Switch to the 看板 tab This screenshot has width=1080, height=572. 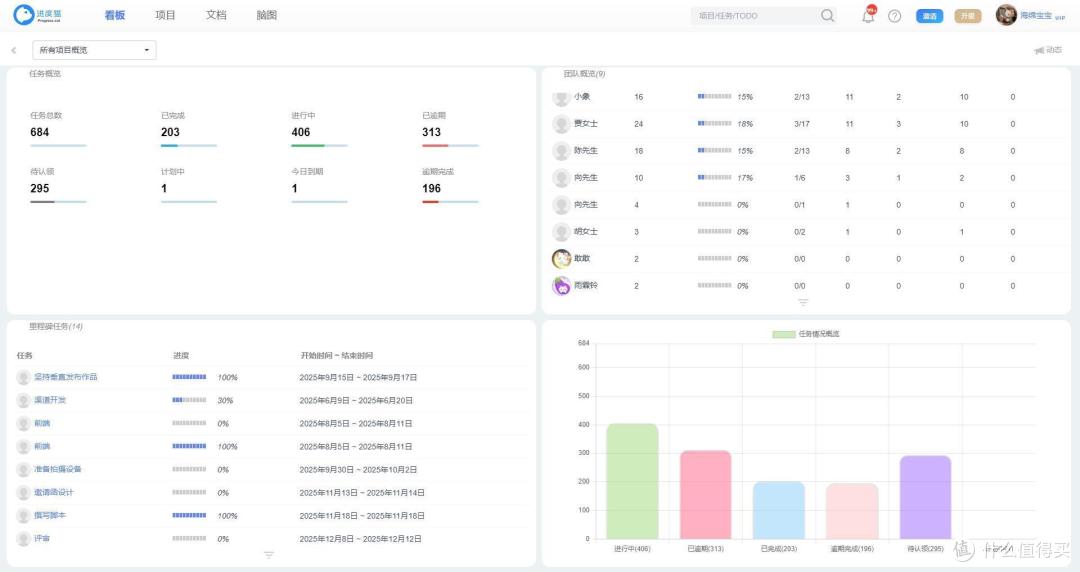(114, 15)
